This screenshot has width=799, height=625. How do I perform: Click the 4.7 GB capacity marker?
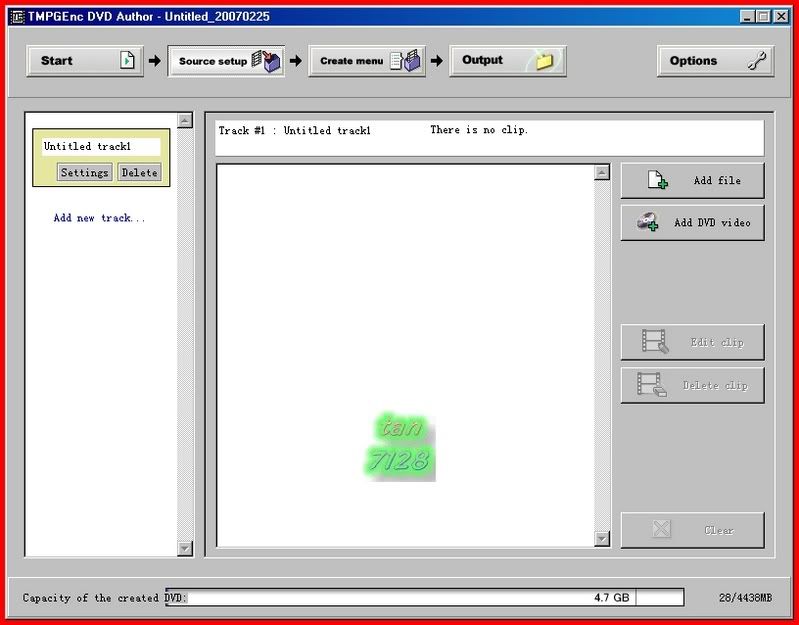point(611,597)
